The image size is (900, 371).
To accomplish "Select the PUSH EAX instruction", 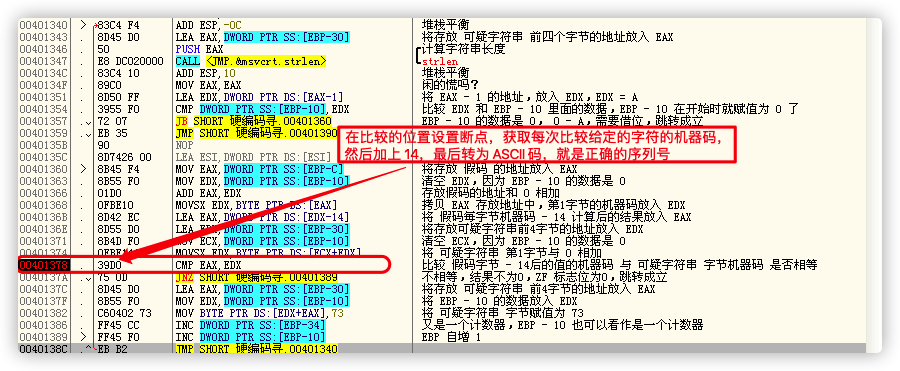I will [x=199, y=49].
